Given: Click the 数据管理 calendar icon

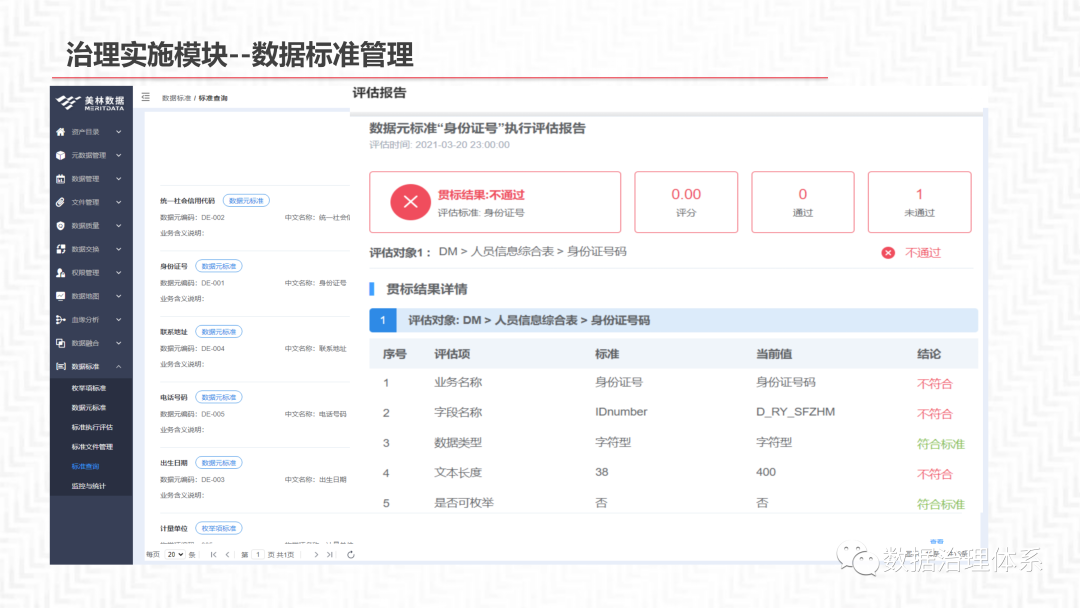Looking at the screenshot, I should pos(61,179).
